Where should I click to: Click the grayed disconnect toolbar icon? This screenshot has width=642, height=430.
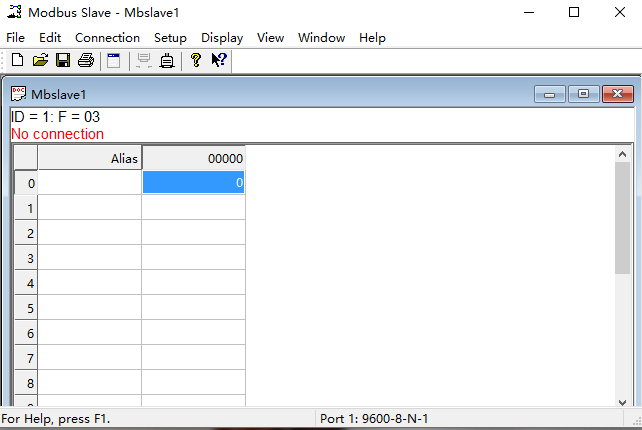144,61
